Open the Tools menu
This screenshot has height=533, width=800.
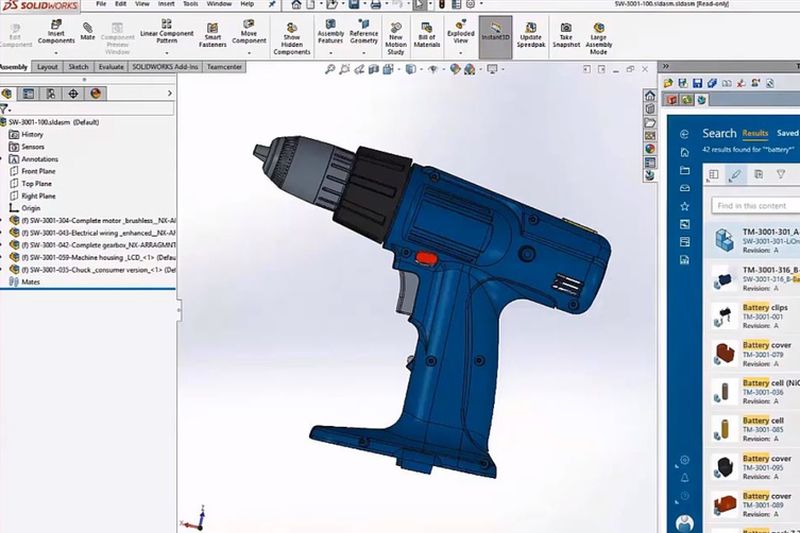(x=190, y=4)
